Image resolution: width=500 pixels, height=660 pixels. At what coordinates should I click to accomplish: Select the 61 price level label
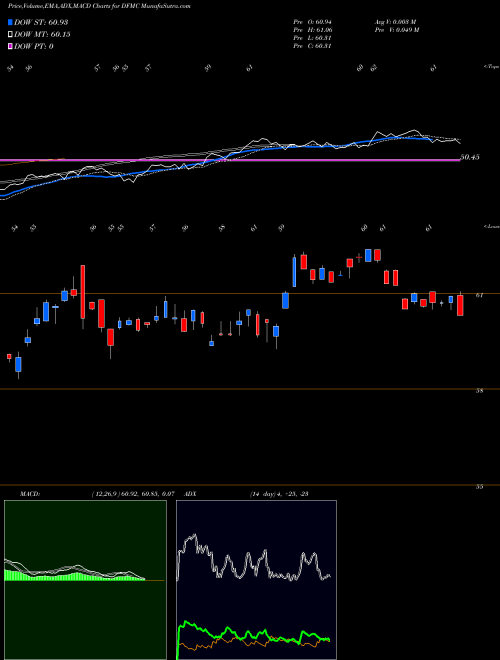pos(479,295)
